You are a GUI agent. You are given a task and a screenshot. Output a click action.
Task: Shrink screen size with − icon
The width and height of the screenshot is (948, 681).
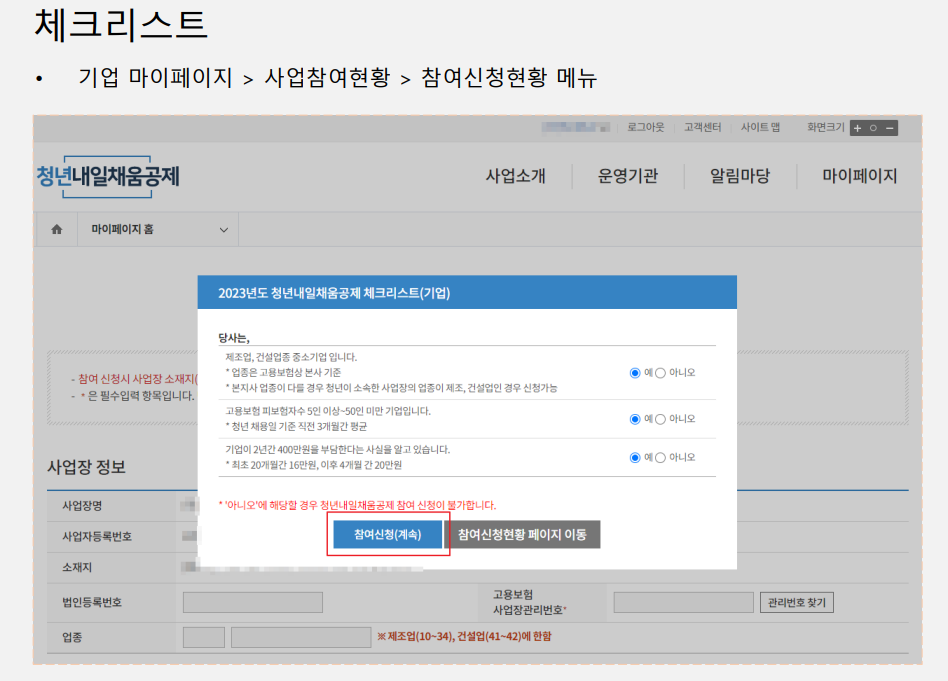coord(888,128)
